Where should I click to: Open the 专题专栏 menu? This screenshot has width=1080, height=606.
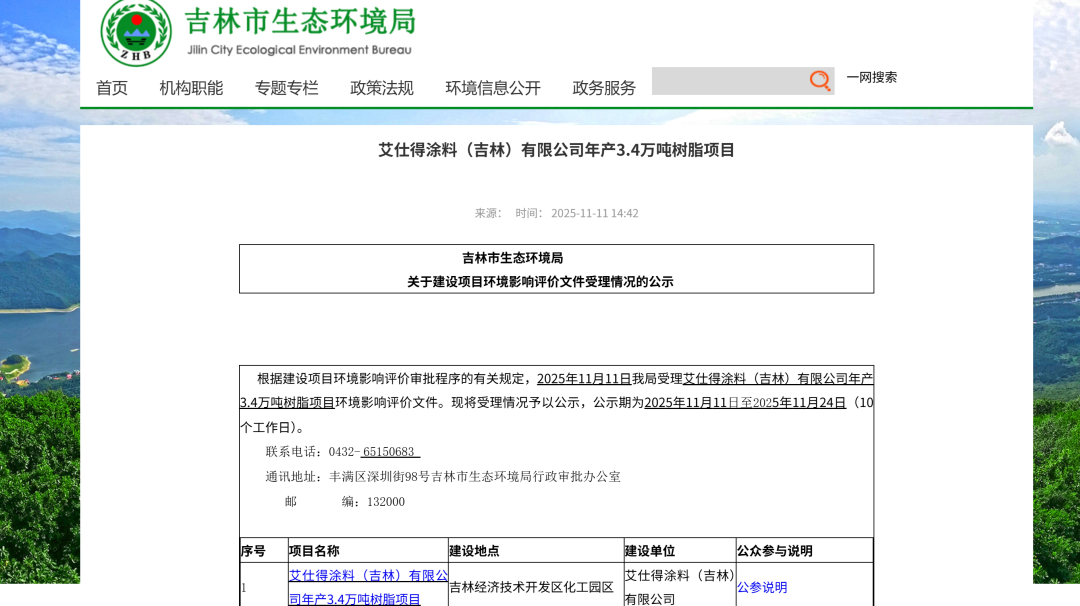pyautogui.click(x=286, y=88)
